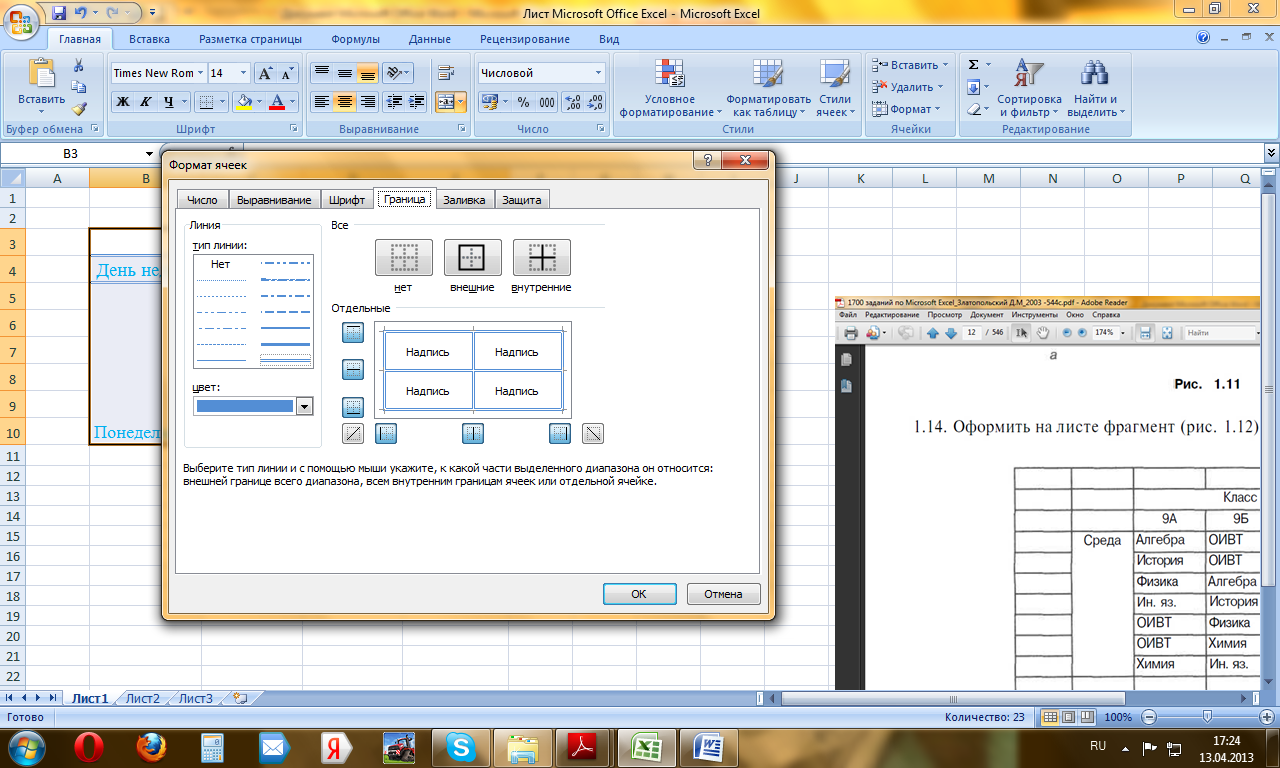Align text left in ribbon
The width and height of the screenshot is (1280, 768).
point(322,101)
